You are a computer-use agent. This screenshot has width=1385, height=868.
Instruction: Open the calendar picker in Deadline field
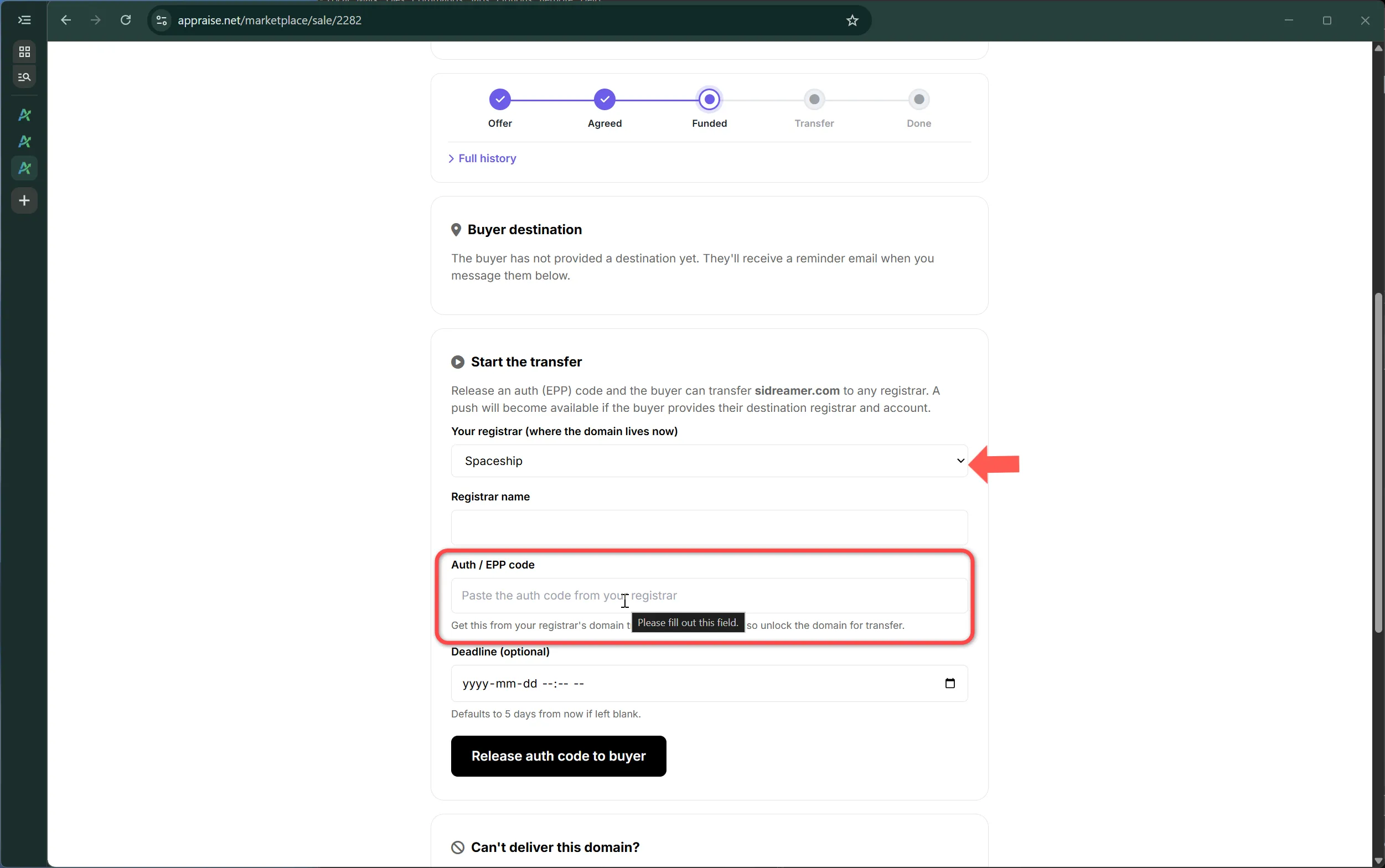pyautogui.click(x=950, y=683)
